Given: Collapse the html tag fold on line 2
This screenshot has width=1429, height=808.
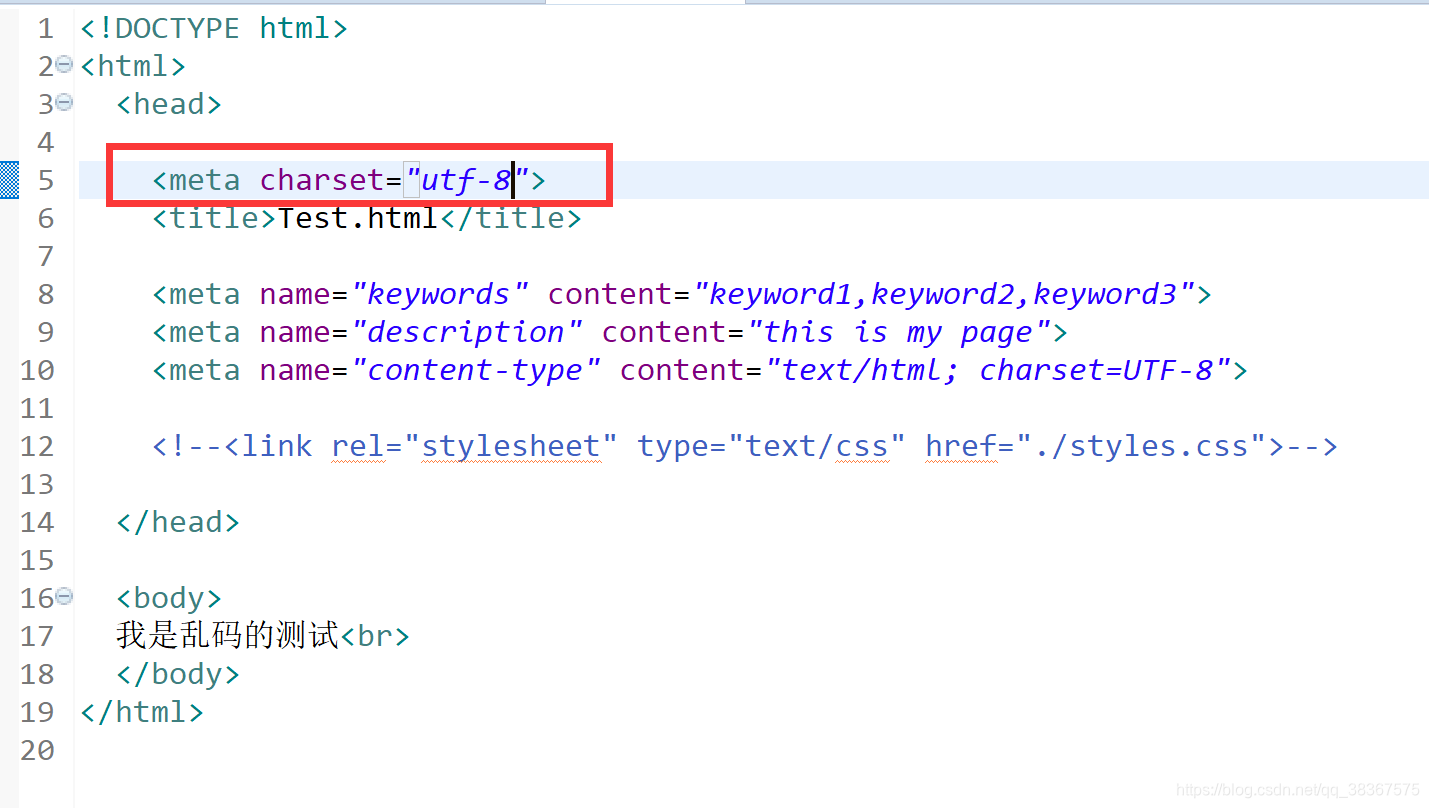Looking at the screenshot, I should [64, 64].
